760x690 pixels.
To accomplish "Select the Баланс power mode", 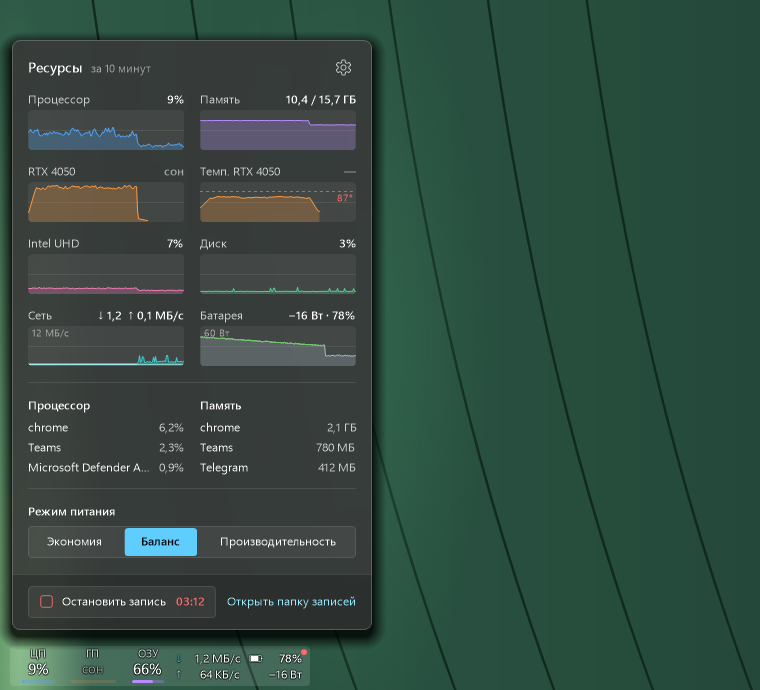I will (160, 542).
